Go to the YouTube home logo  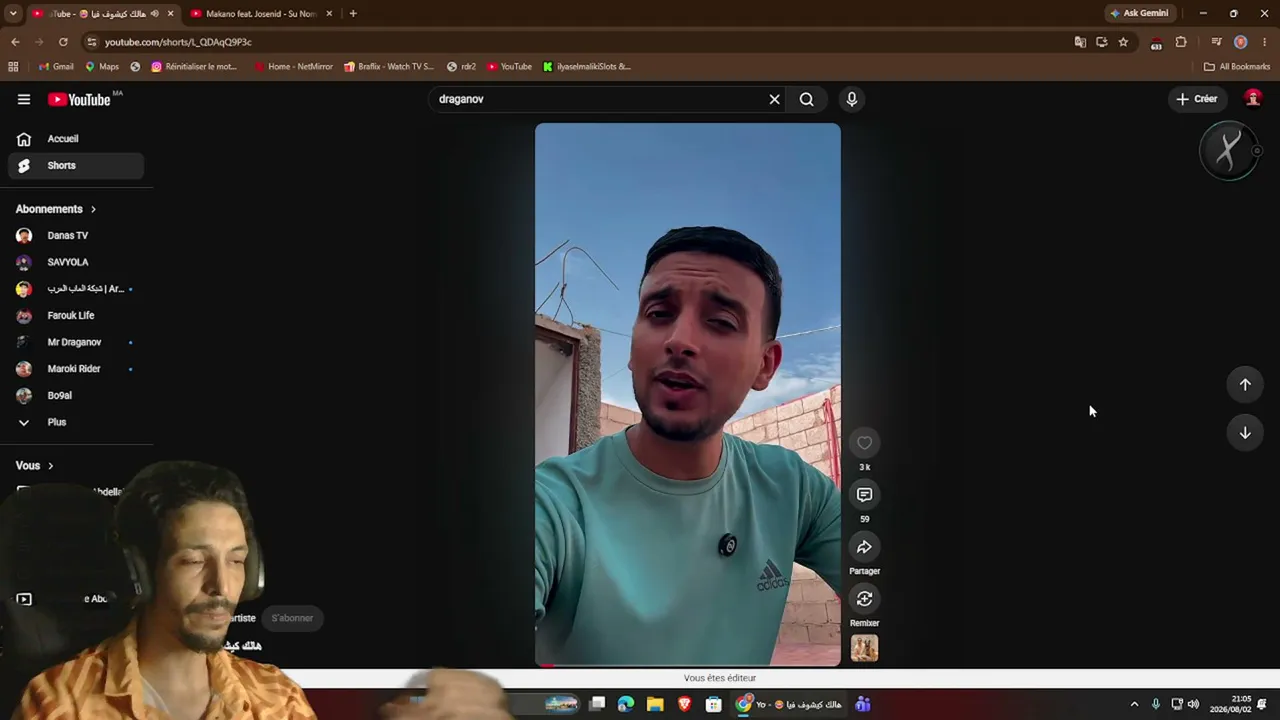80,99
